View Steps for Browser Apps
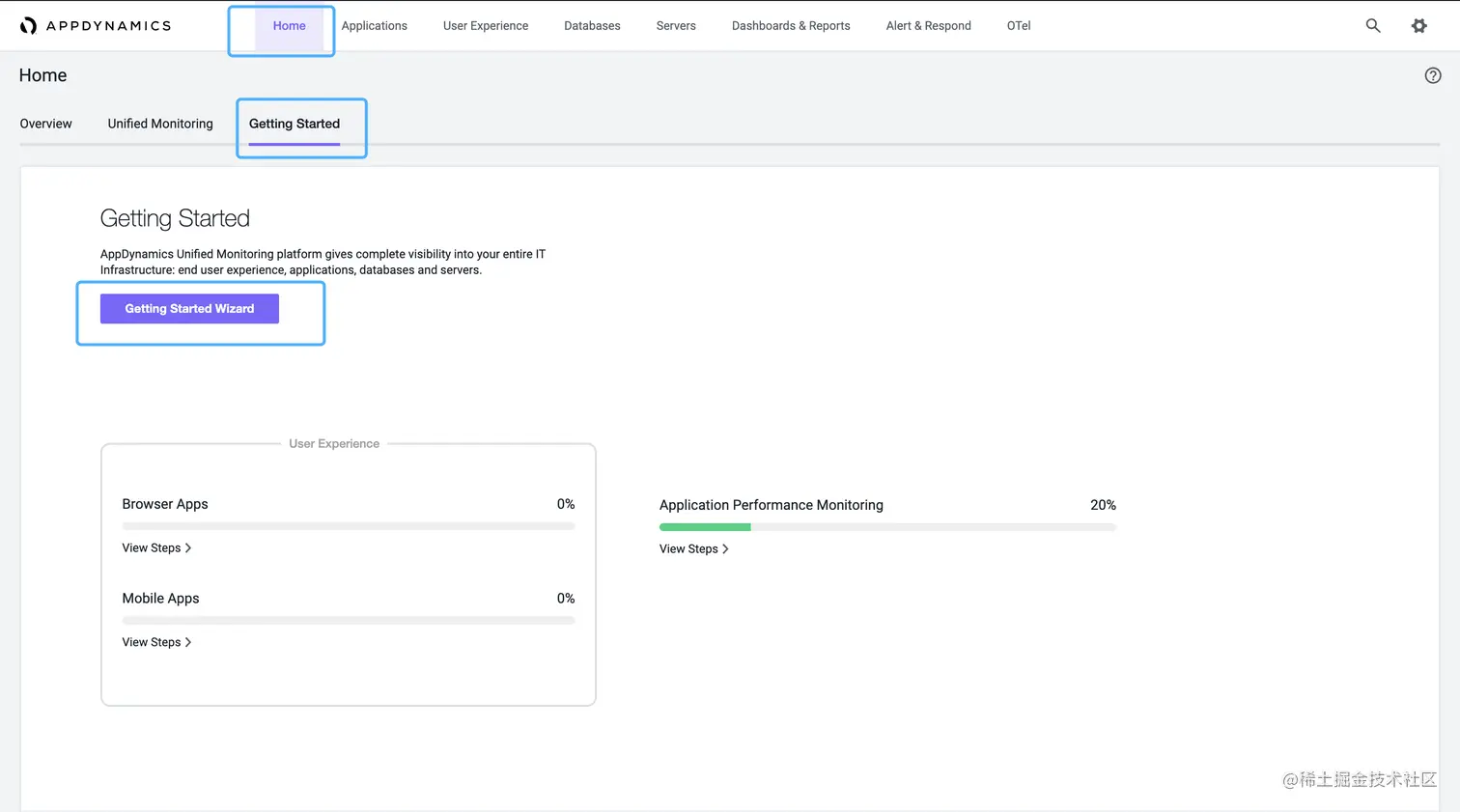This screenshot has height=812, width=1460. 156,548
